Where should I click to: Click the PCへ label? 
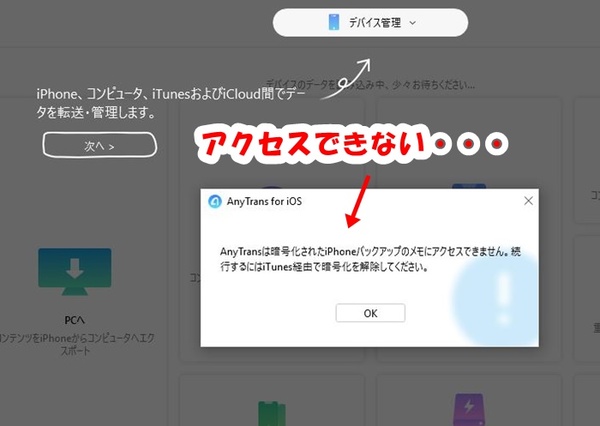(x=75, y=320)
